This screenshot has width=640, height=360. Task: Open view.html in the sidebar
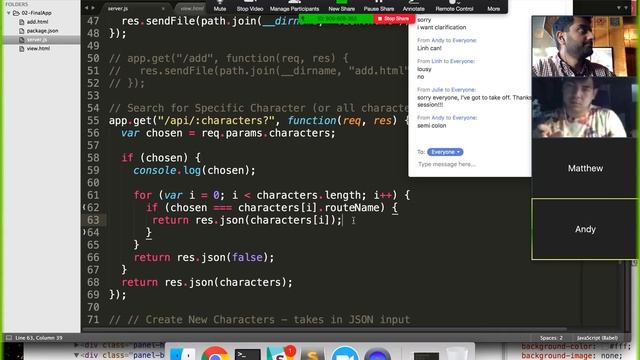[38, 49]
